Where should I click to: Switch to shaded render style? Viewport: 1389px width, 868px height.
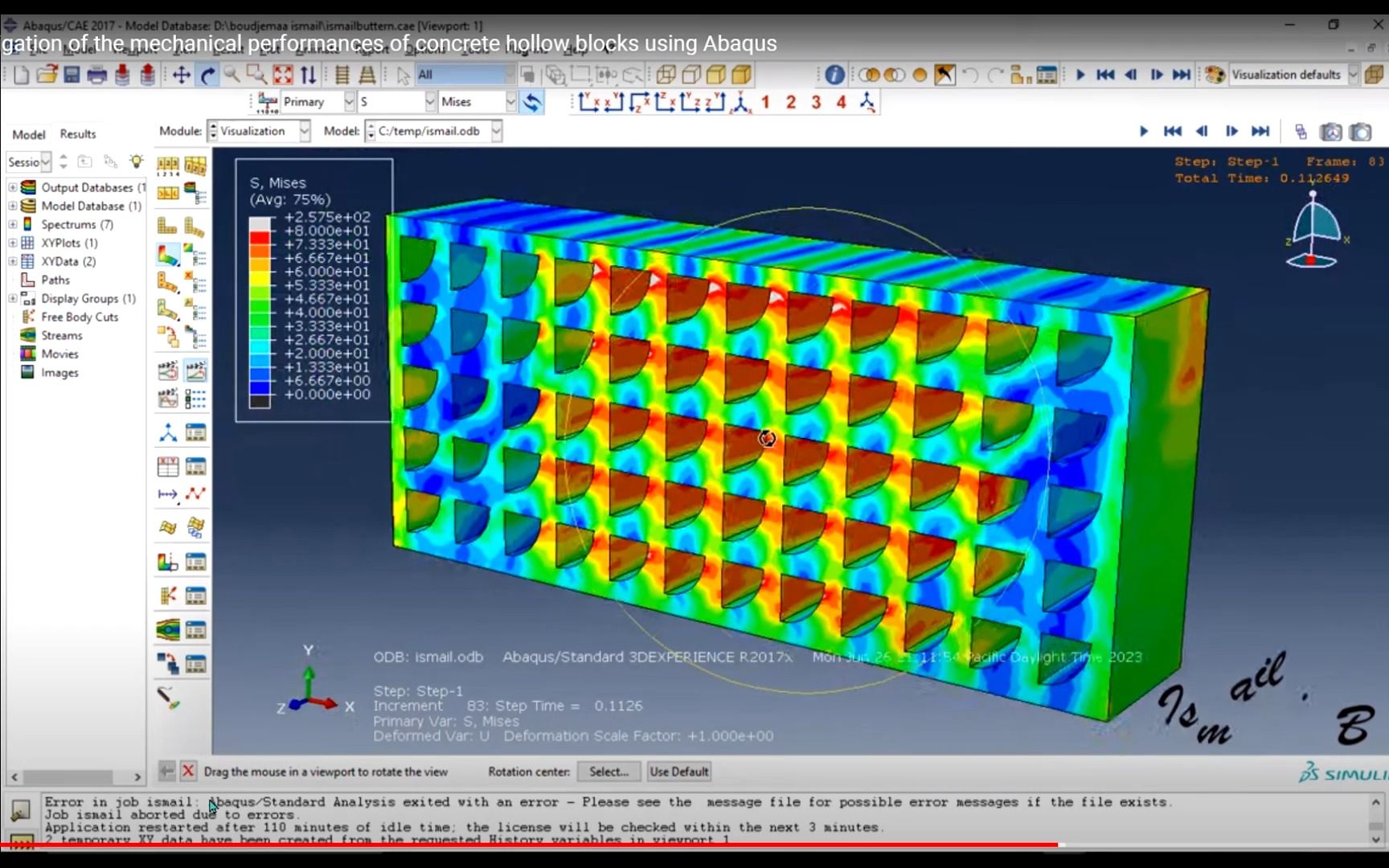tap(741, 76)
